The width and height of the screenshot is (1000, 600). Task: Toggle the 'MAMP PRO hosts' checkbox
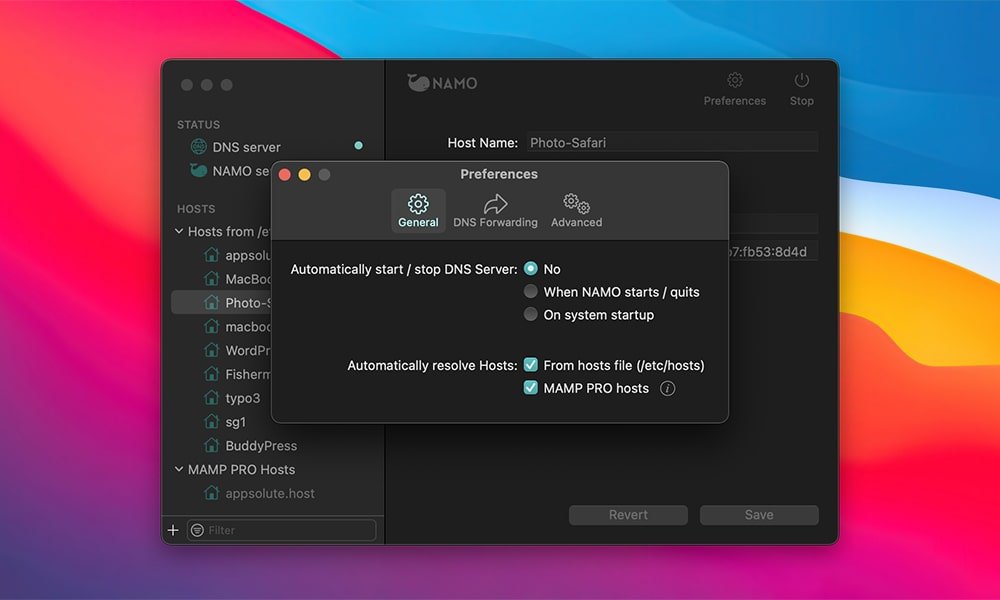coord(531,388)
